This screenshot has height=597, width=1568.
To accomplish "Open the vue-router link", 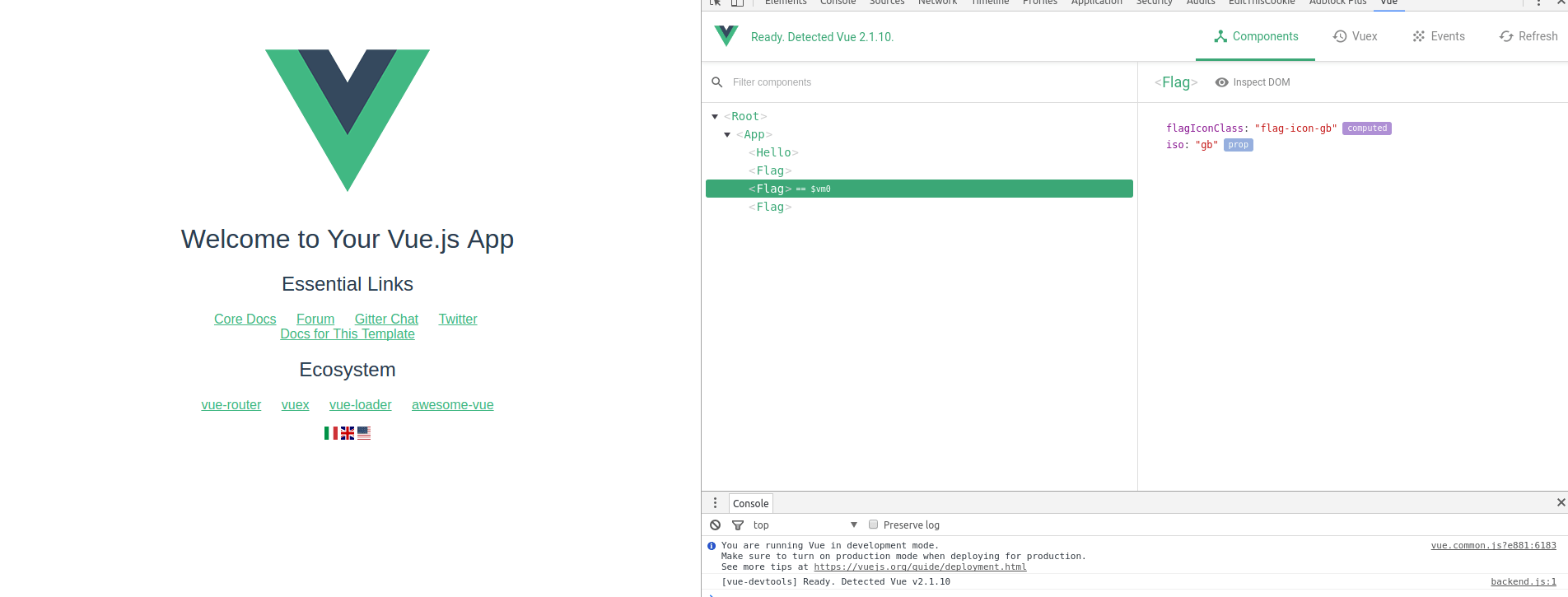I will pyautogui.click(x=231, y=404).
